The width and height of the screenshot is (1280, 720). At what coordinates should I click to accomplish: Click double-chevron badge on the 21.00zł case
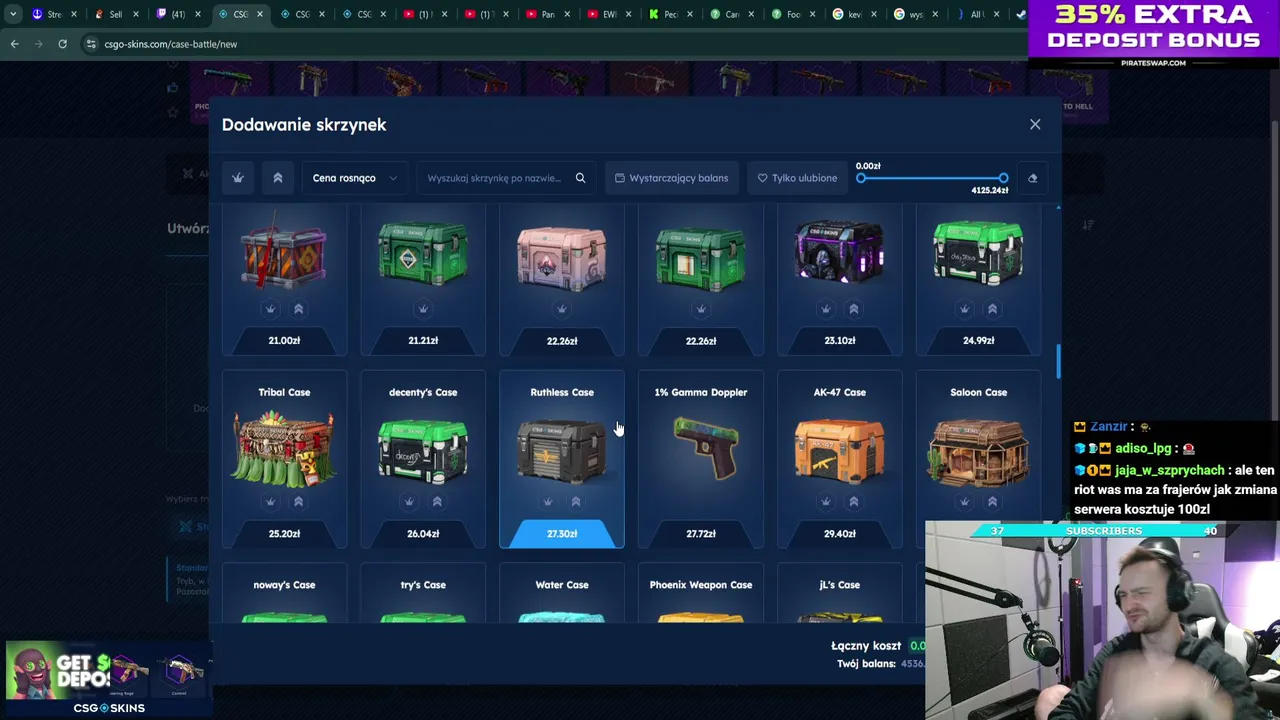tap(298, 309)
